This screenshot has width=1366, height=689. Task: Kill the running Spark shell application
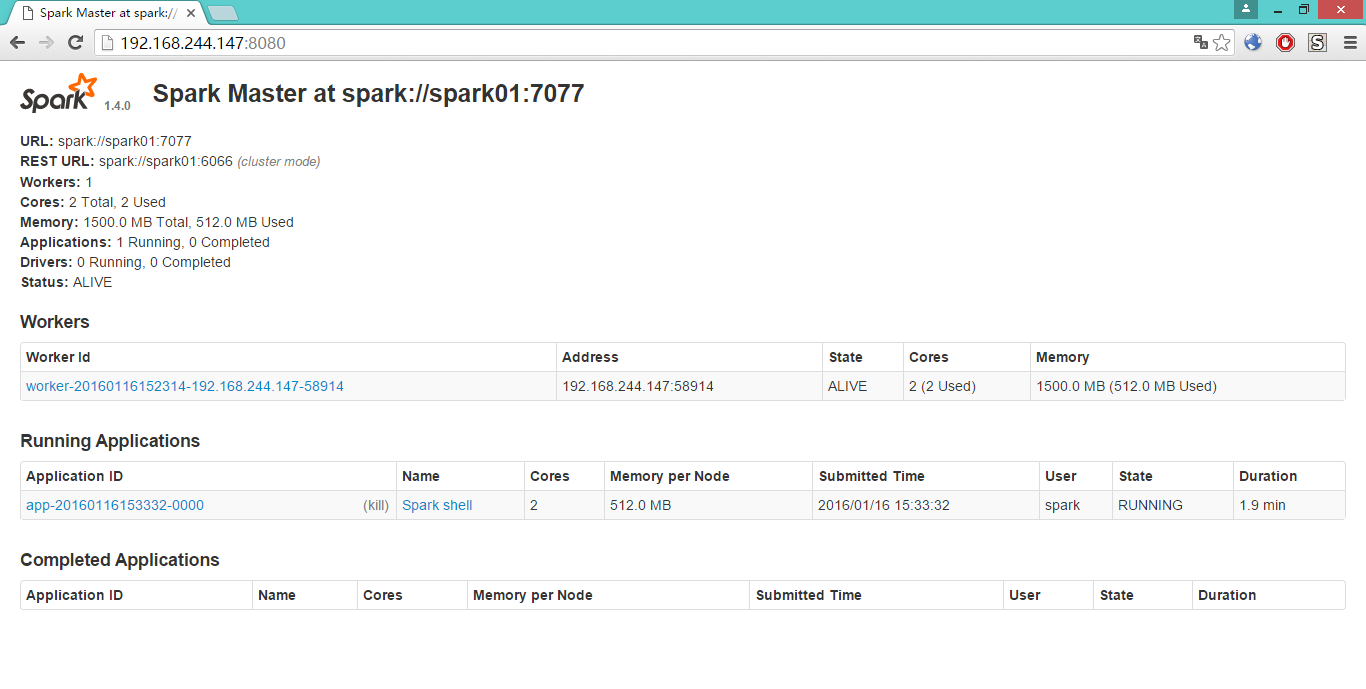(x=375, y=505)
